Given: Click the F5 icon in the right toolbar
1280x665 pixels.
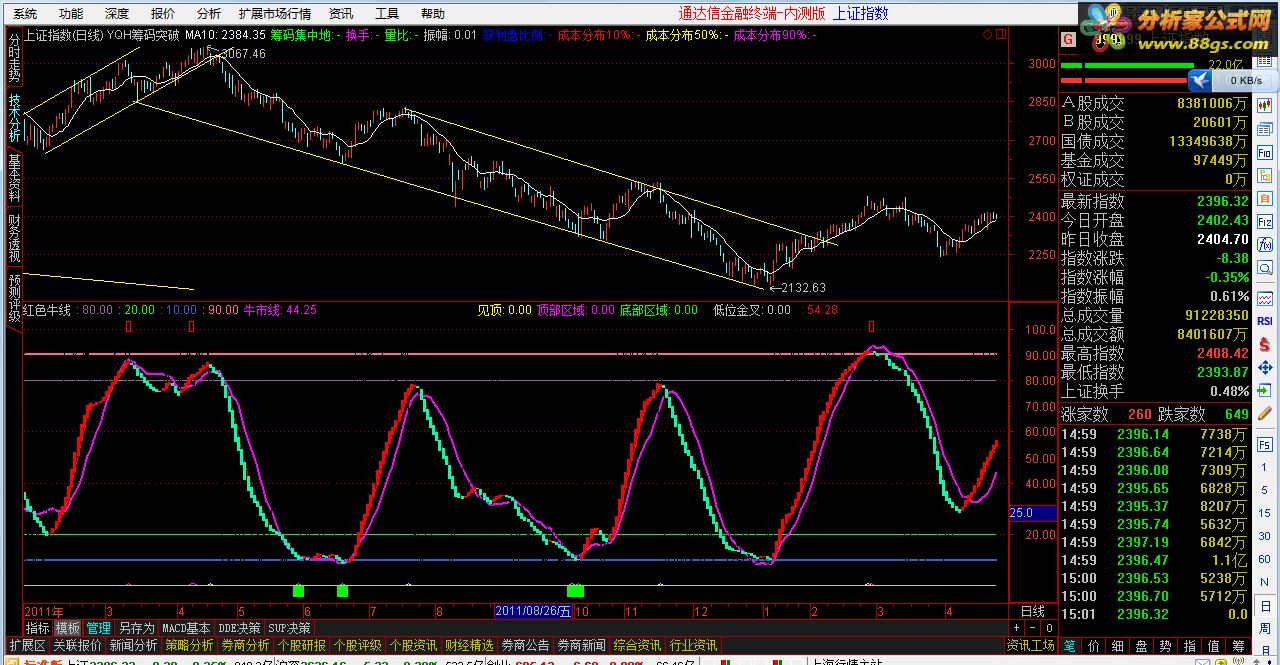Looking at the screenshot, I should 1264,443.
